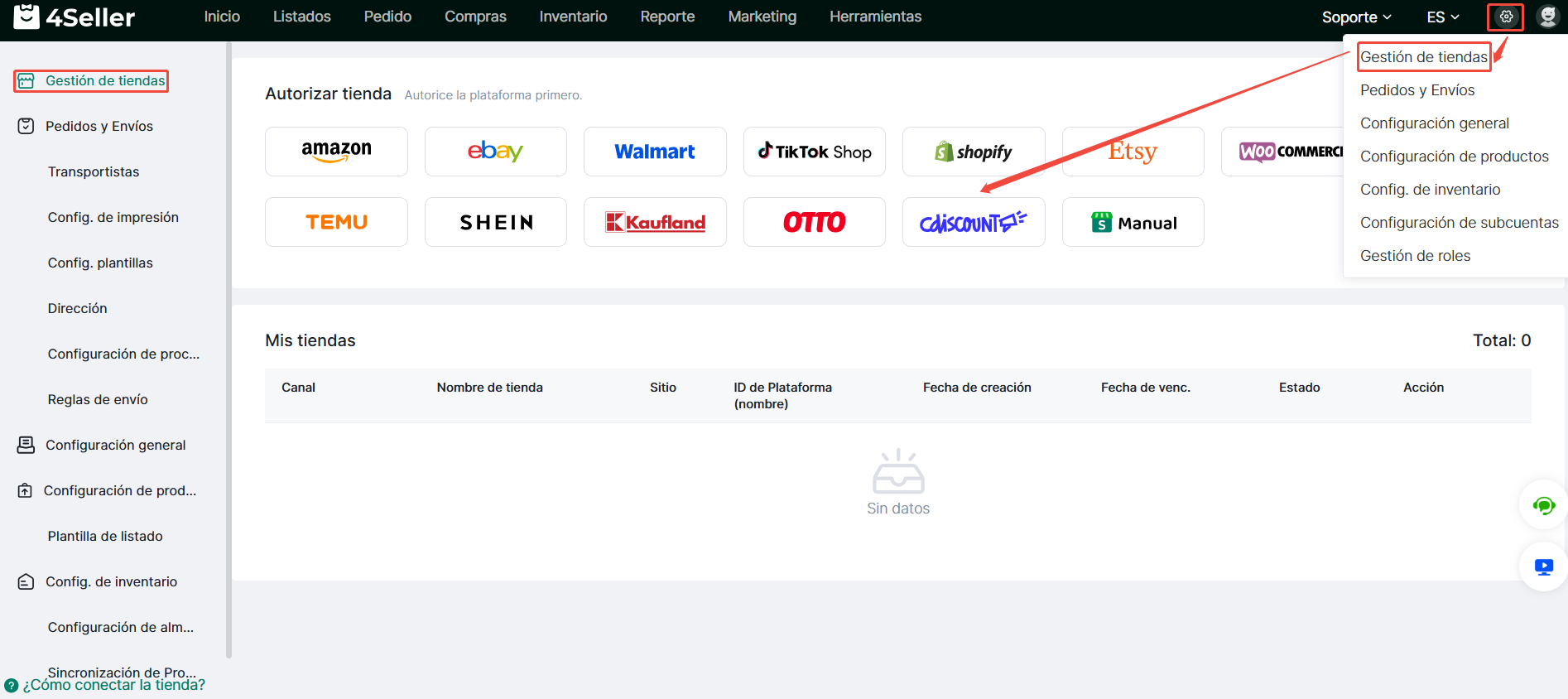
Task: Click the Config. de inventario sidebar icon
Action: point(26,581)
